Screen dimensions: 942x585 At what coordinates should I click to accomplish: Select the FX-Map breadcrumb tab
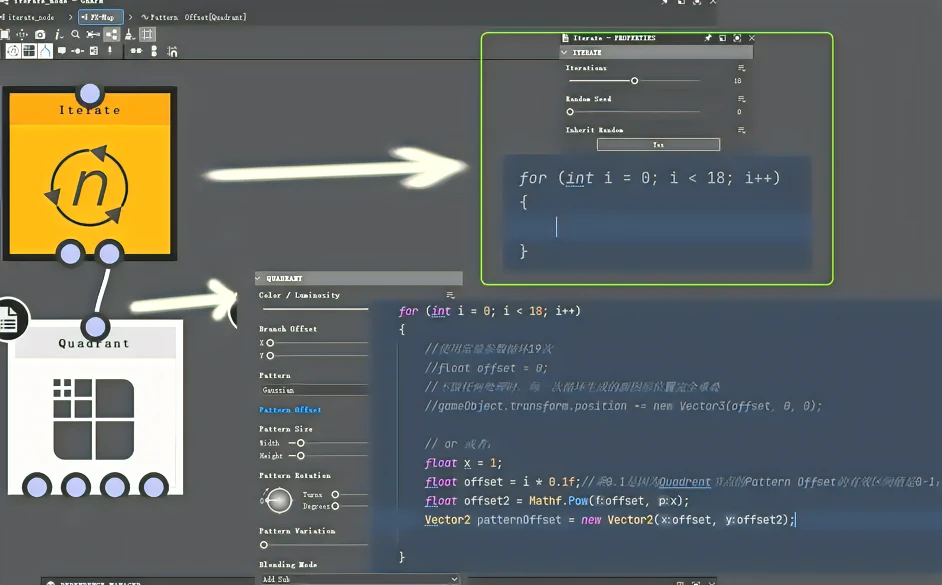(100, 16)
